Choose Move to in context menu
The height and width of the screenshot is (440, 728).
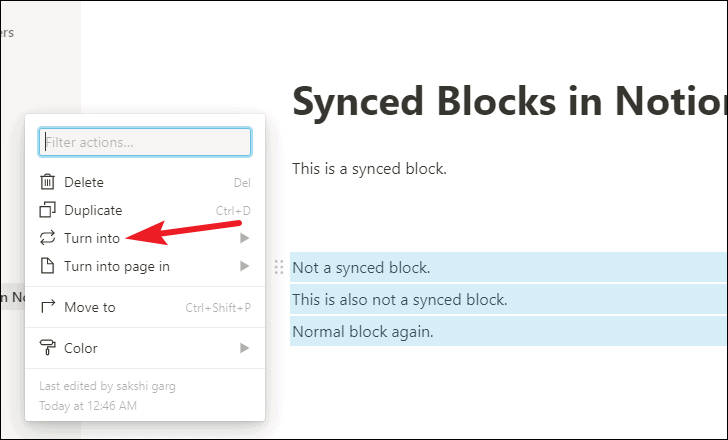(x=90, y=307)
